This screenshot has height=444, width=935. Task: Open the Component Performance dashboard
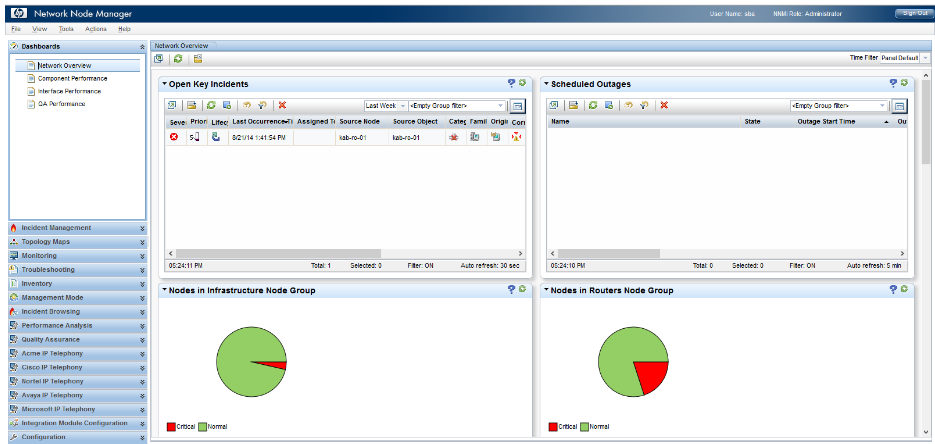72,78
